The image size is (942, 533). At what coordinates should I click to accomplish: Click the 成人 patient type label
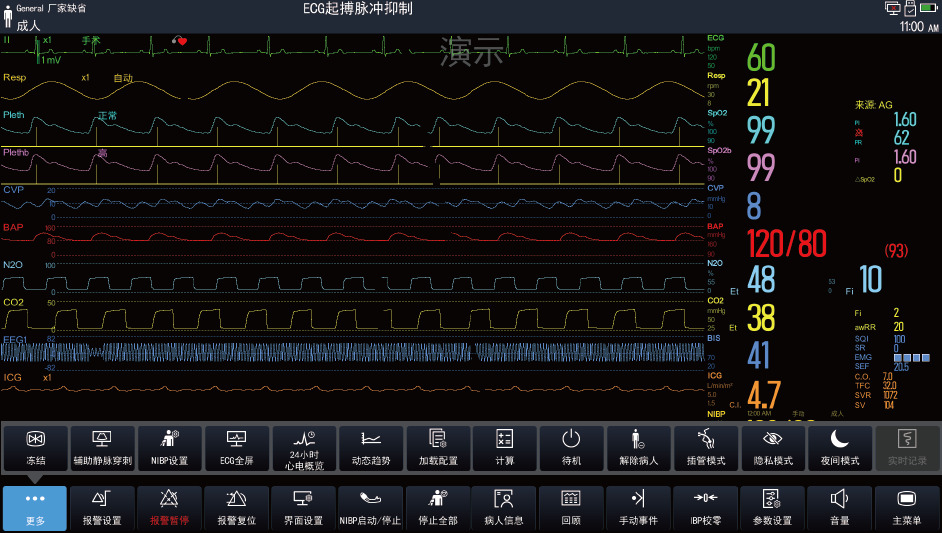click(x=28, y=25)
